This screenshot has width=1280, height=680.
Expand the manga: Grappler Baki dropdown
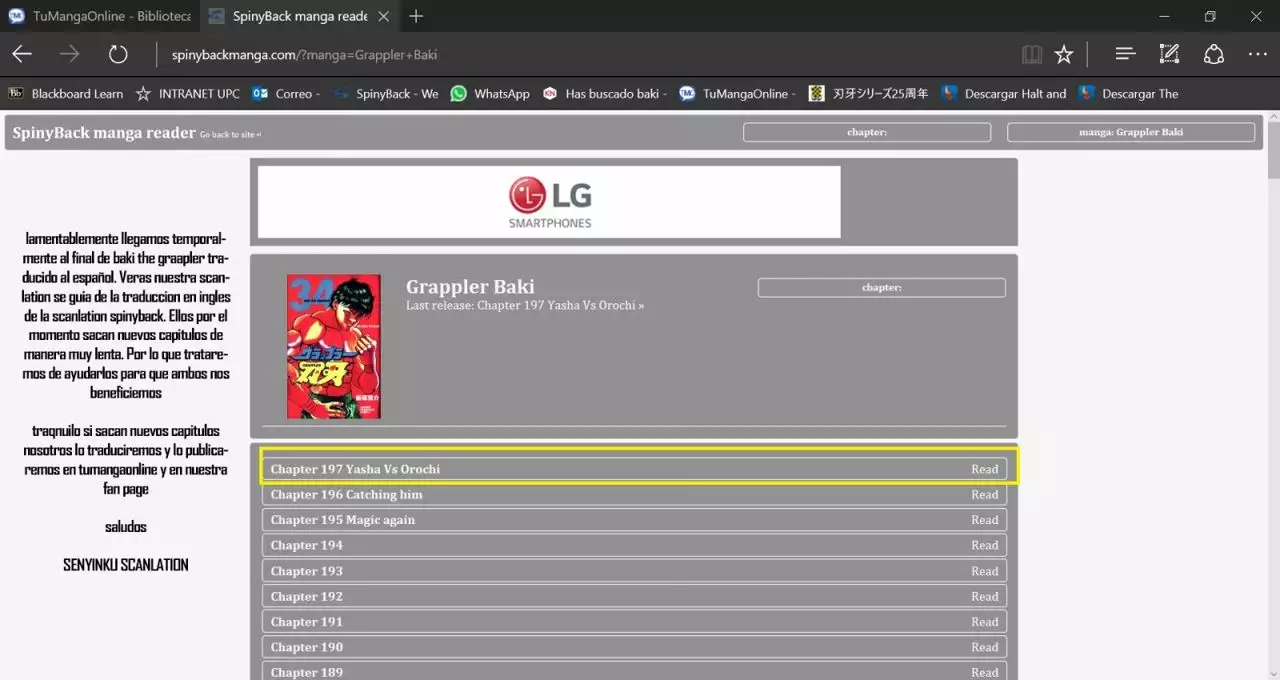click(x=1130, y=132)
